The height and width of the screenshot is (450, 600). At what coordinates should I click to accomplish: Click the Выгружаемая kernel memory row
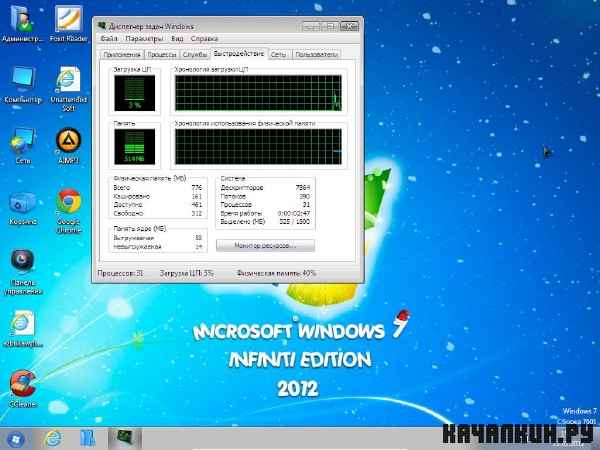(158, 238)
